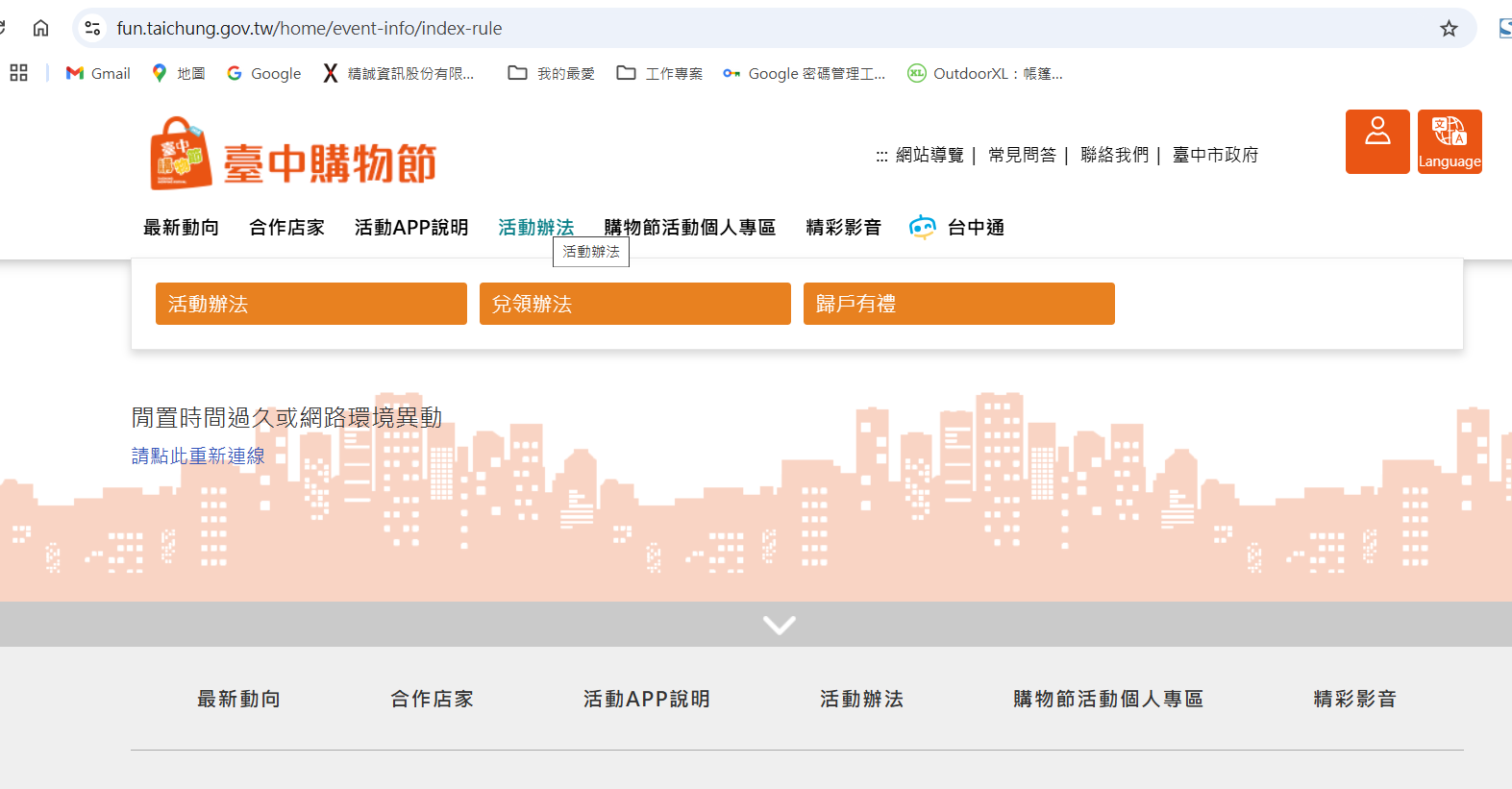Open the Chrome apps grid icon
Image resolution: width=1512 pixels, height=789 pixels.
[18, 73]
